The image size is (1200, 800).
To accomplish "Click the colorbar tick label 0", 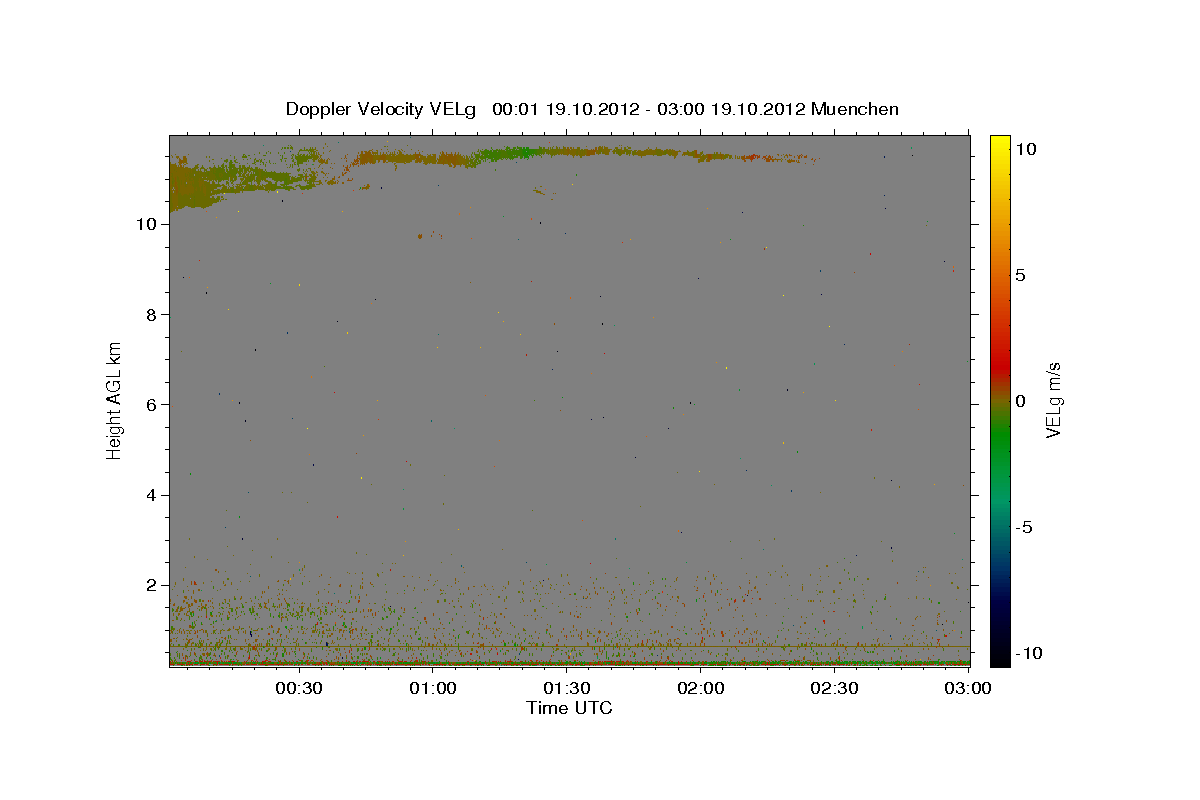I will (1020, 401).
